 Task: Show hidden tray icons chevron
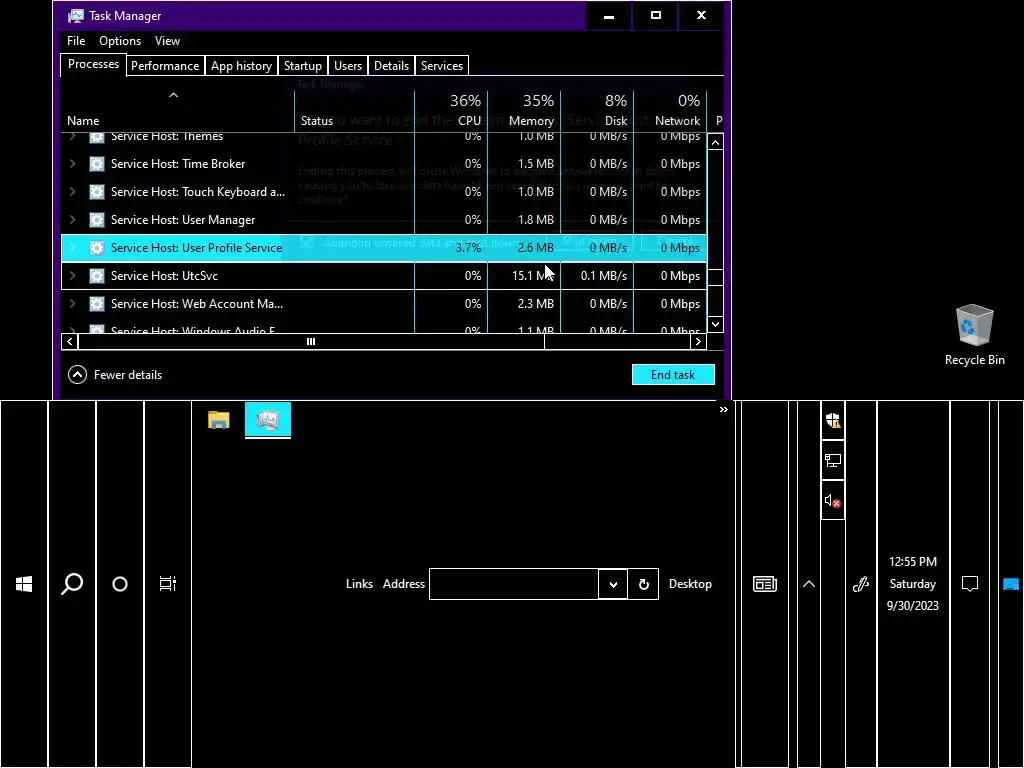808,584
